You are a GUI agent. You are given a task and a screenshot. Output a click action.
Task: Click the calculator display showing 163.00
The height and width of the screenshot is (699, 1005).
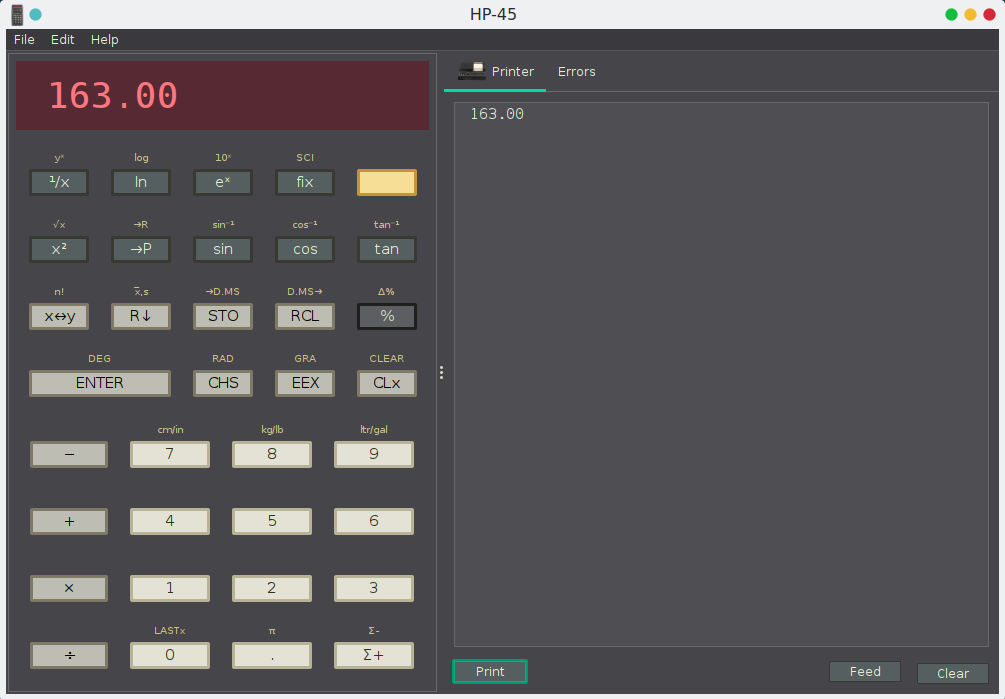222,95
